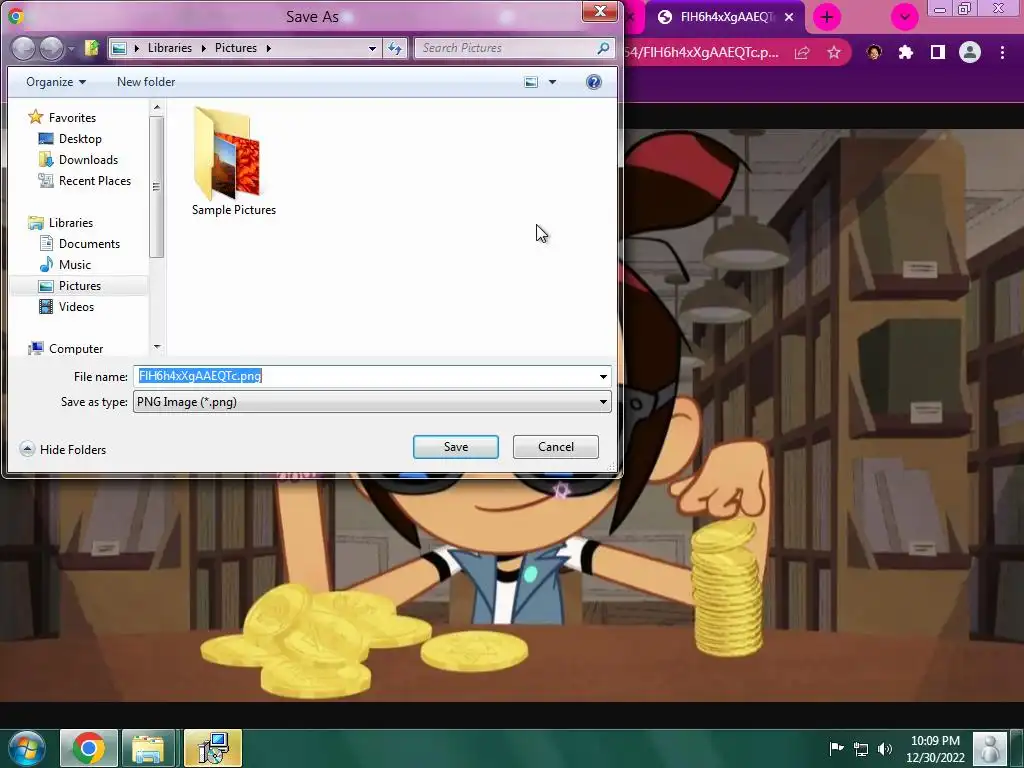Close the Save As dialog

point(600,11)
